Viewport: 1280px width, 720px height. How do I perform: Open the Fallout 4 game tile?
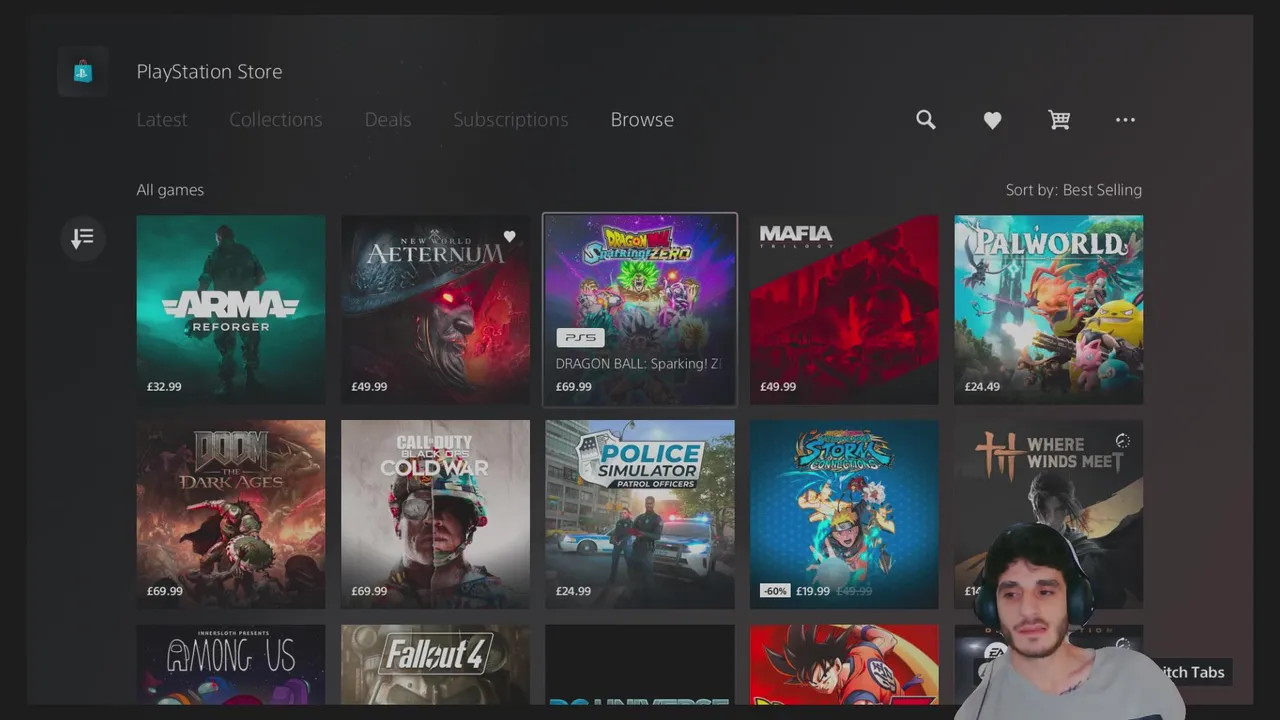click(435, 664)
